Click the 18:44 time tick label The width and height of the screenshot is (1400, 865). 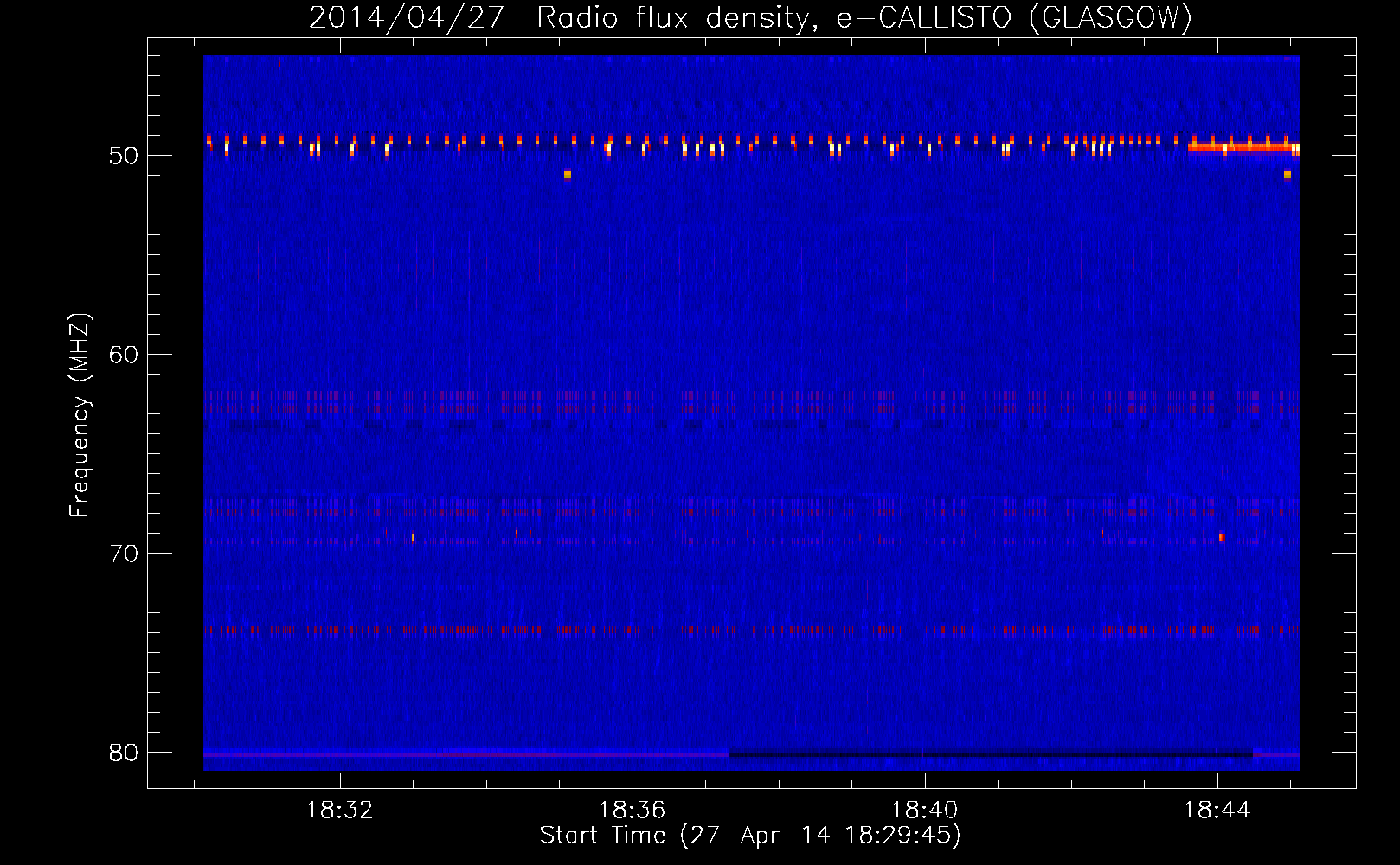click(1217, 810)
